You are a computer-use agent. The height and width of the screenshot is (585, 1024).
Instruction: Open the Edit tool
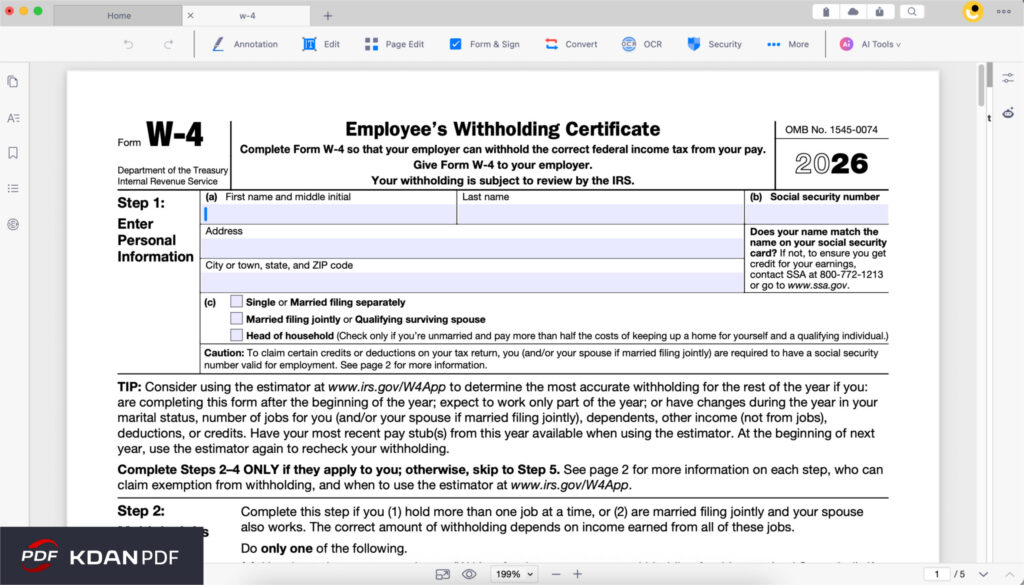(x=321, y=44)
